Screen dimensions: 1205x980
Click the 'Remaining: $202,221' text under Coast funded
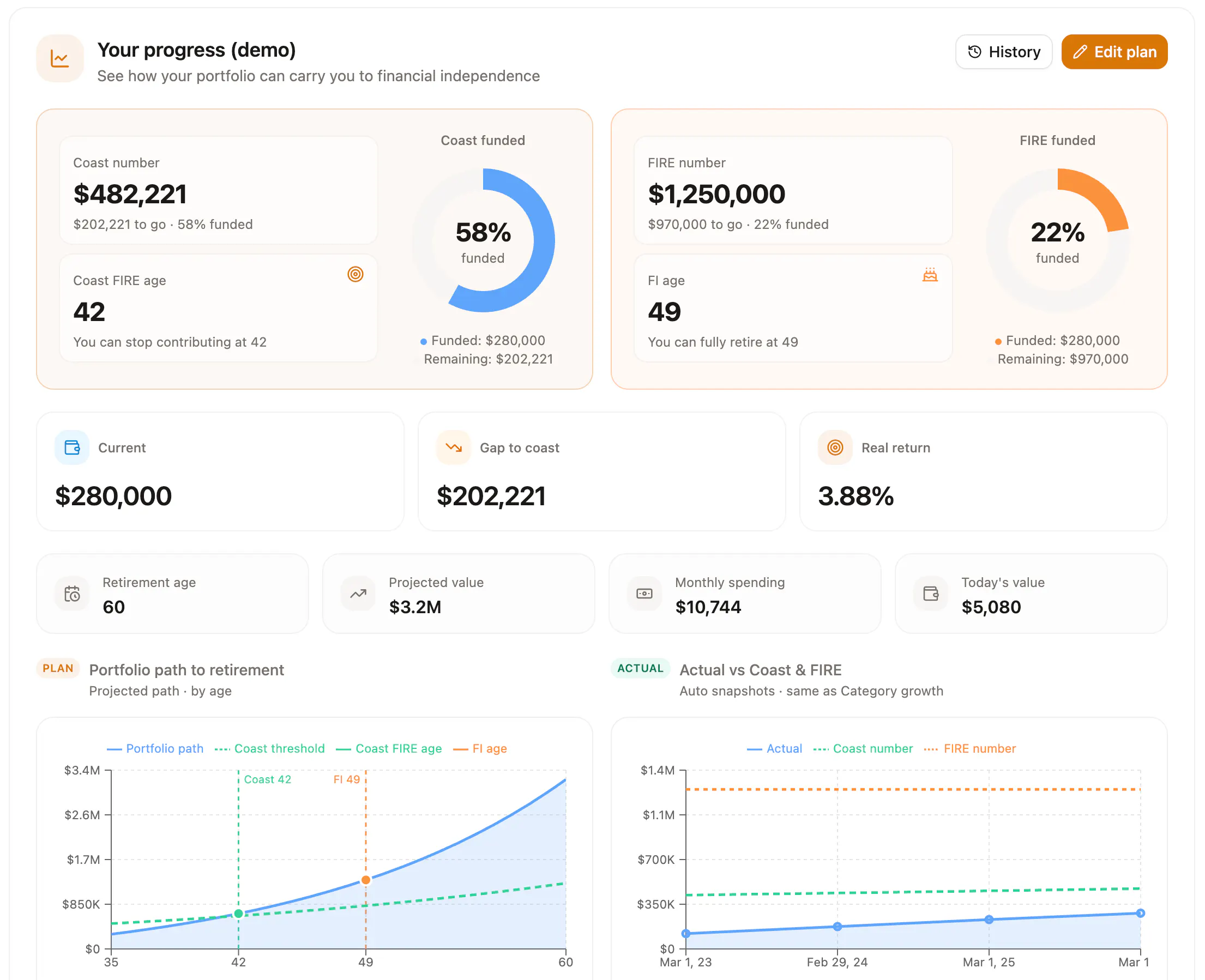click(489, 359)
